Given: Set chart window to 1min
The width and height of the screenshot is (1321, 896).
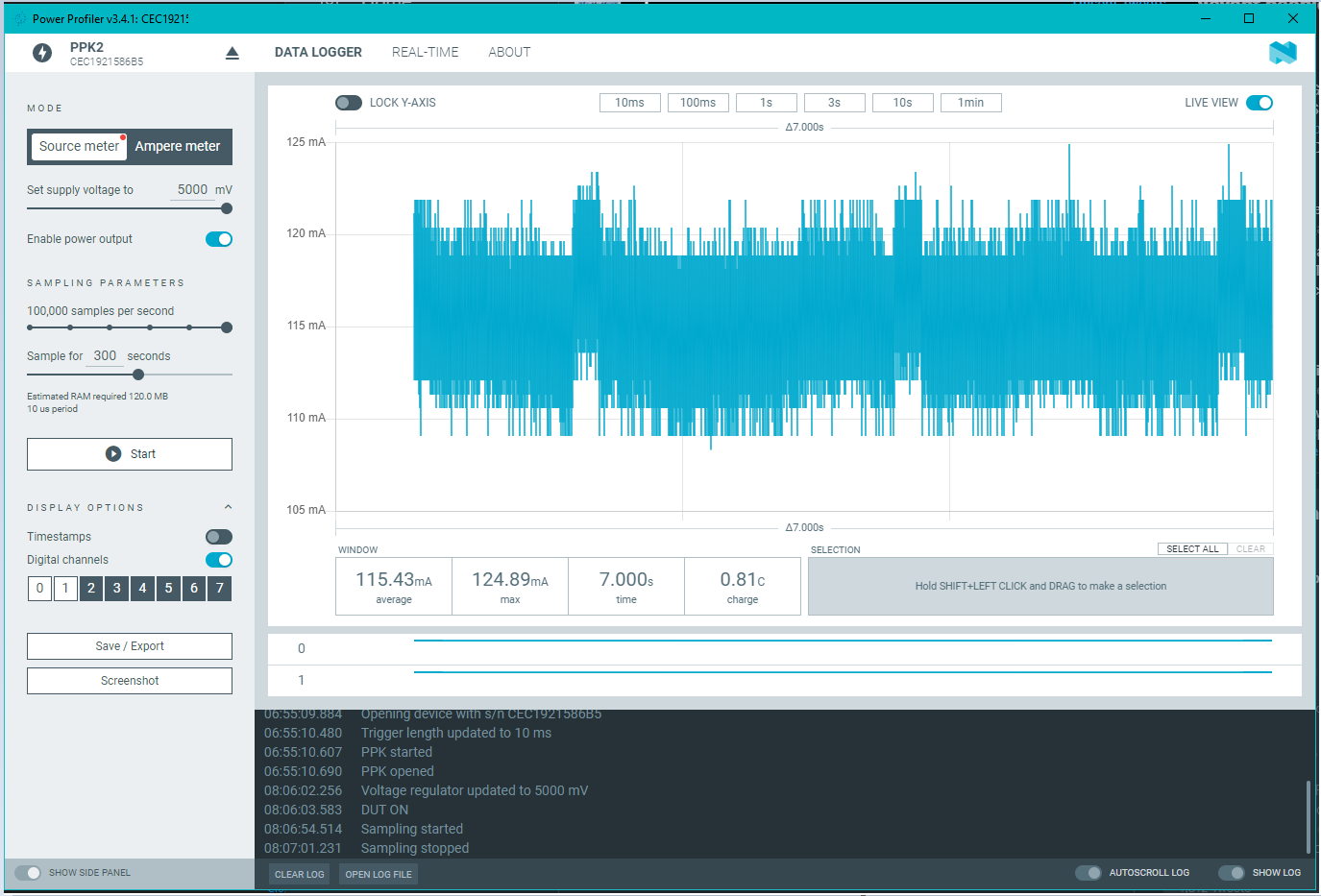Looking at the screenshot, I should 971,103.
